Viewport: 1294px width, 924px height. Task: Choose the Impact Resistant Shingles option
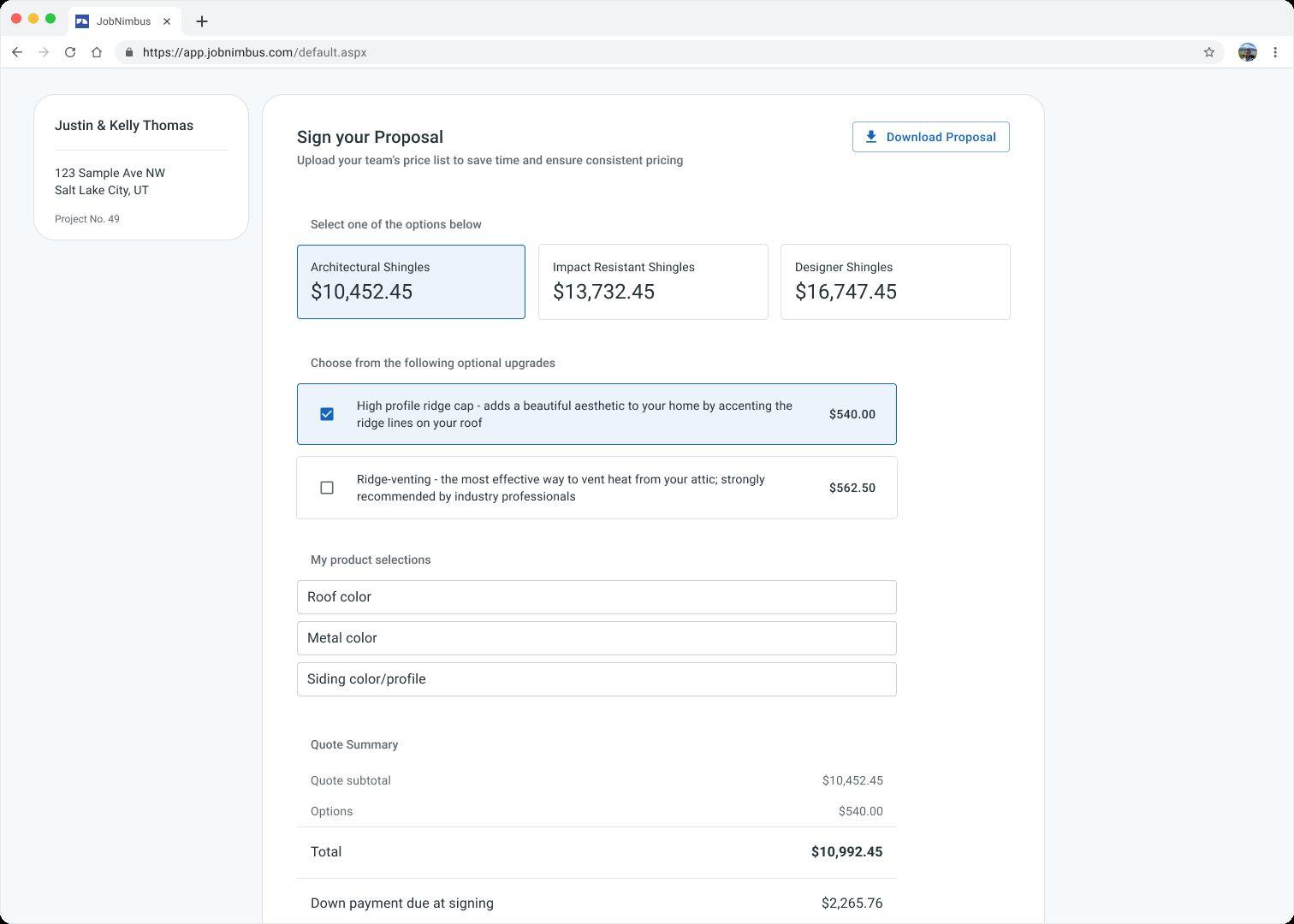(653, 281)
